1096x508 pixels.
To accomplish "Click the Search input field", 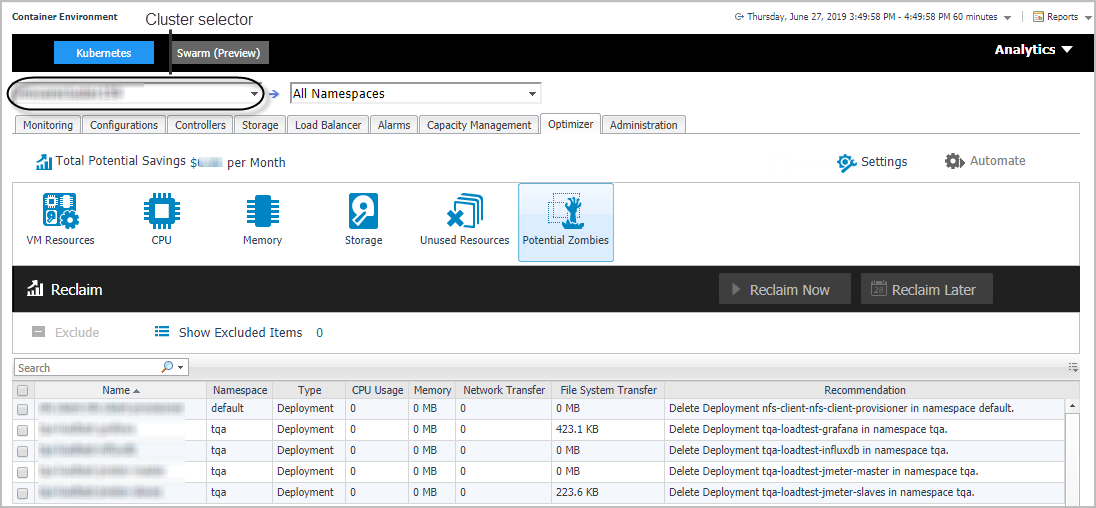I will click(88, 368).
